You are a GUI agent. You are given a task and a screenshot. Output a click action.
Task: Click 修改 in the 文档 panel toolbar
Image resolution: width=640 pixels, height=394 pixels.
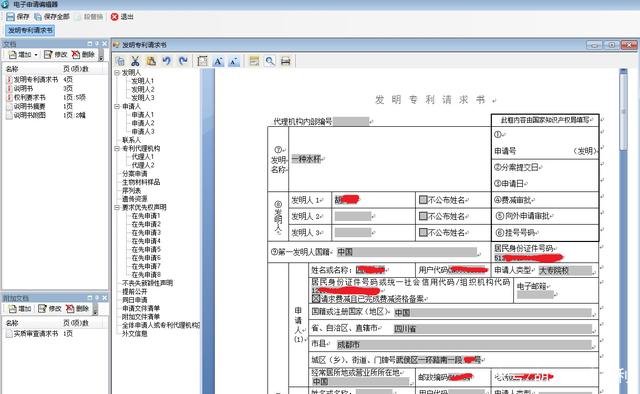(x=56, y=54)
